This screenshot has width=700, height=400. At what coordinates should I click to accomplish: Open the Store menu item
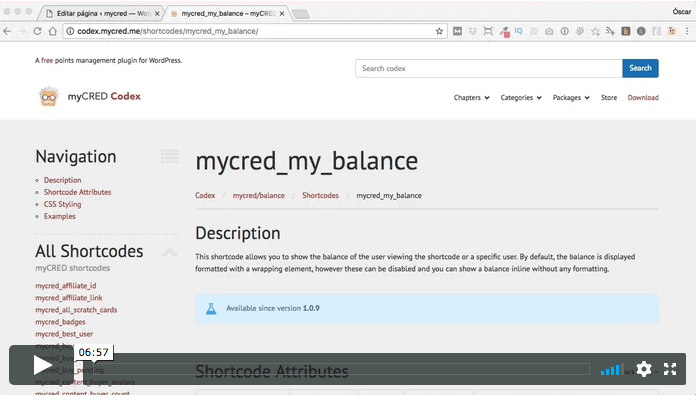pos(609,98)
